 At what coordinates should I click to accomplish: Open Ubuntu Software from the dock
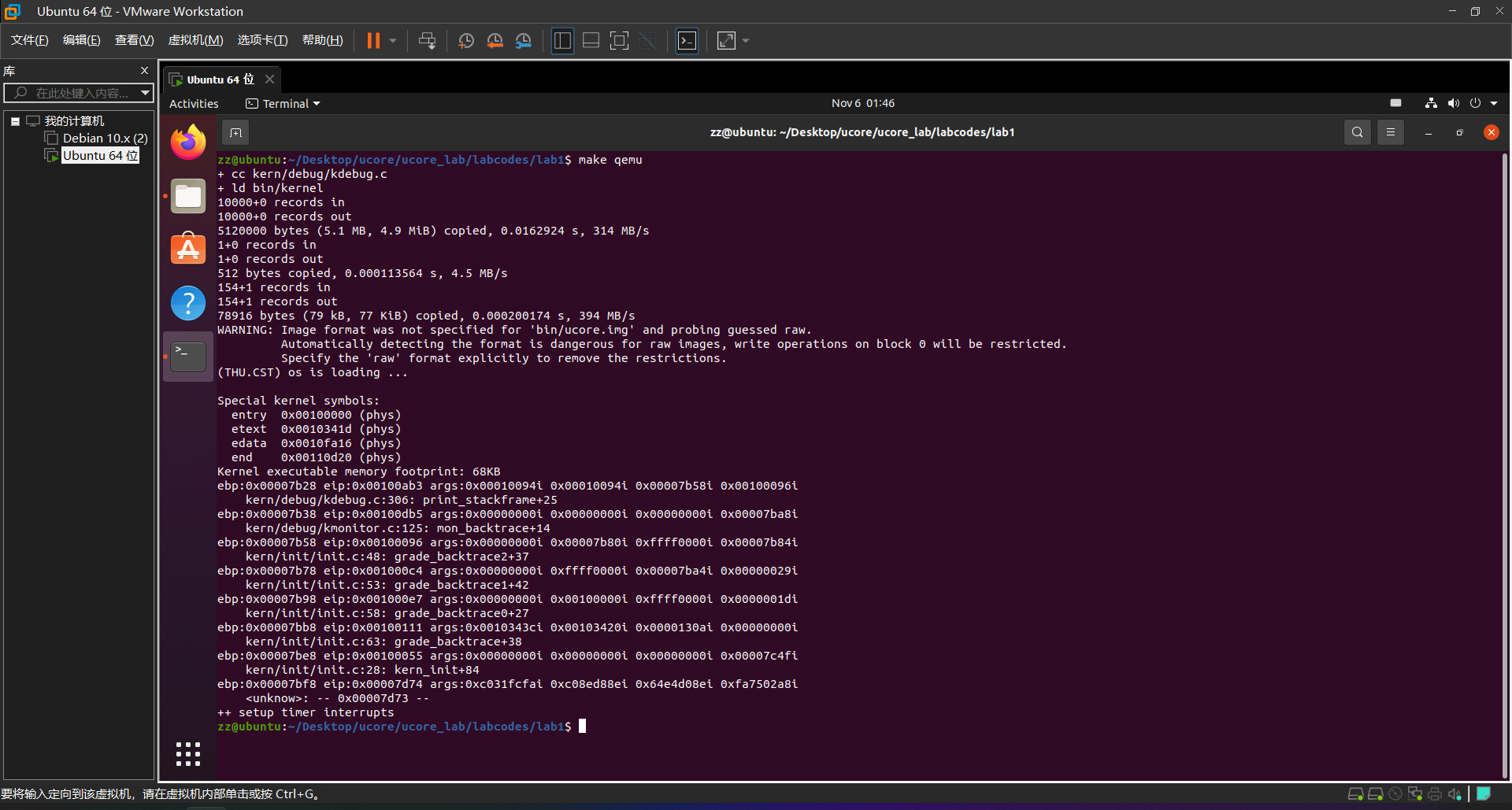click(188, 249)
